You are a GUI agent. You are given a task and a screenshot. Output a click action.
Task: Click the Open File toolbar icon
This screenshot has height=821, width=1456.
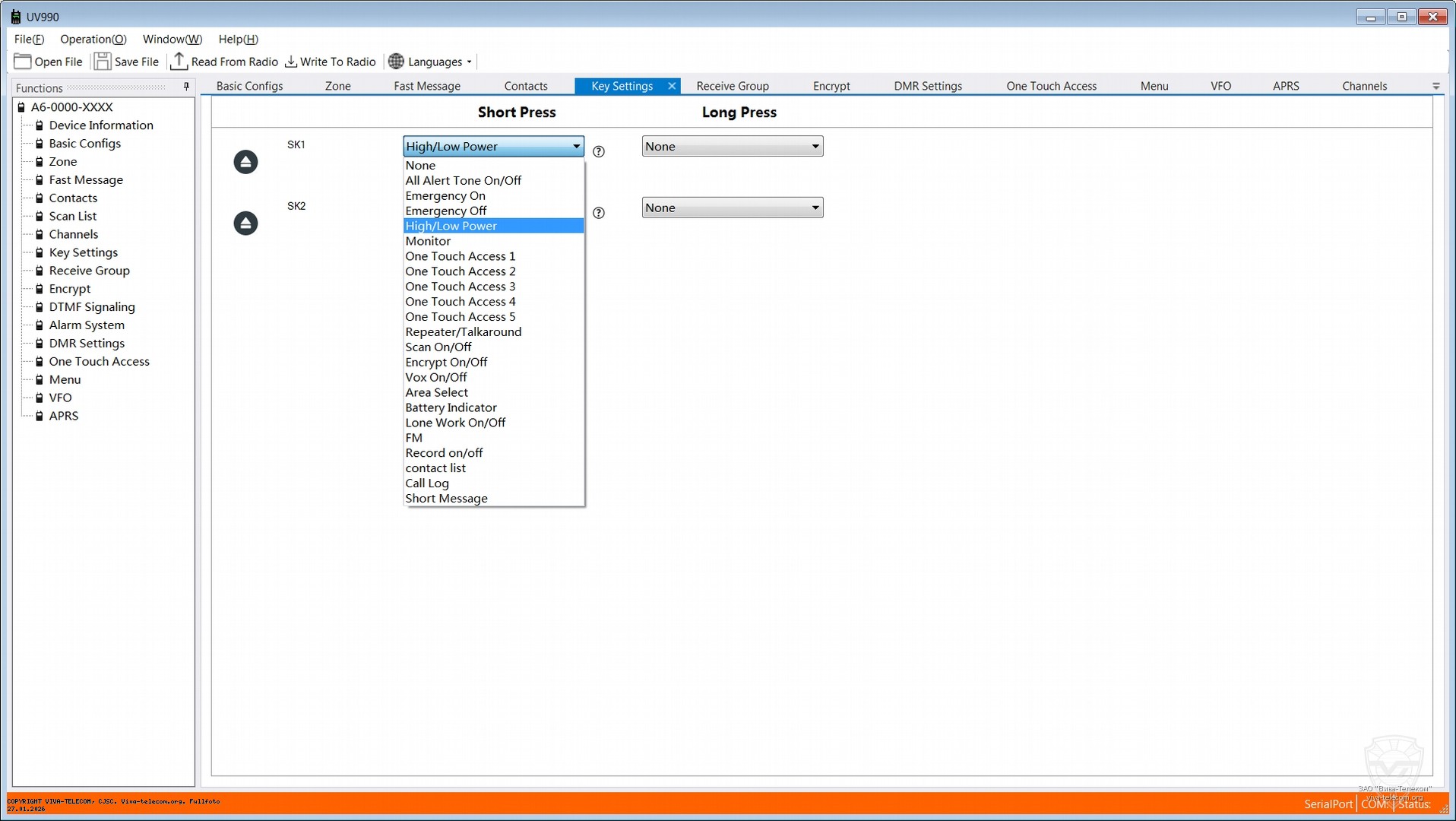click(23, 62)
